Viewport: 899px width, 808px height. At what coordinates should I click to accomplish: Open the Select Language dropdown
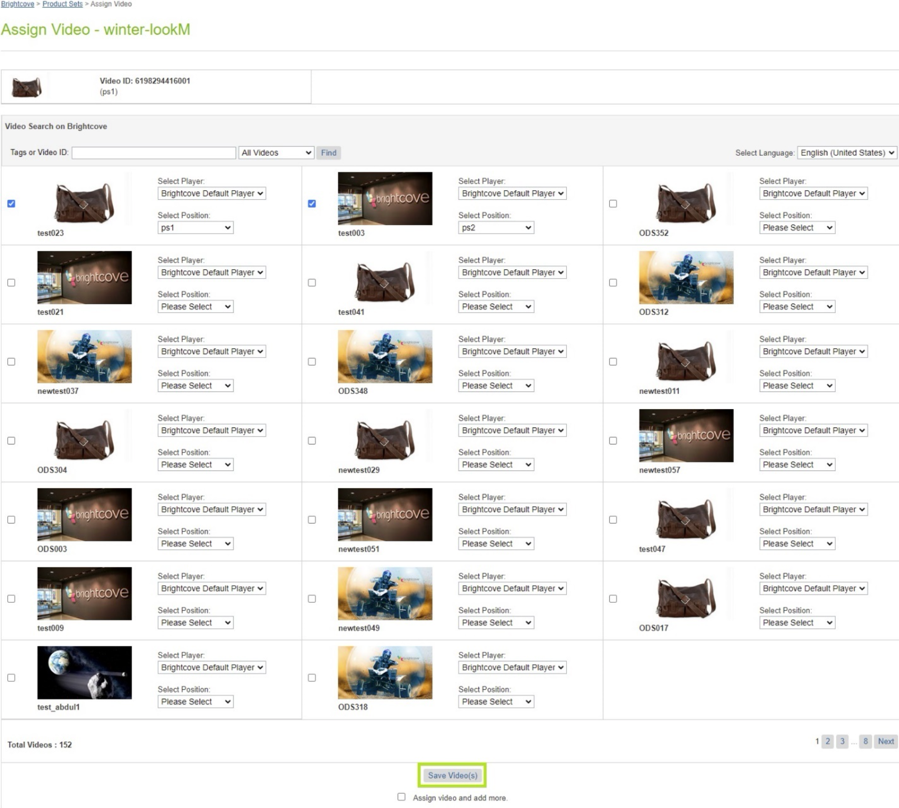(x=846, y=152)
